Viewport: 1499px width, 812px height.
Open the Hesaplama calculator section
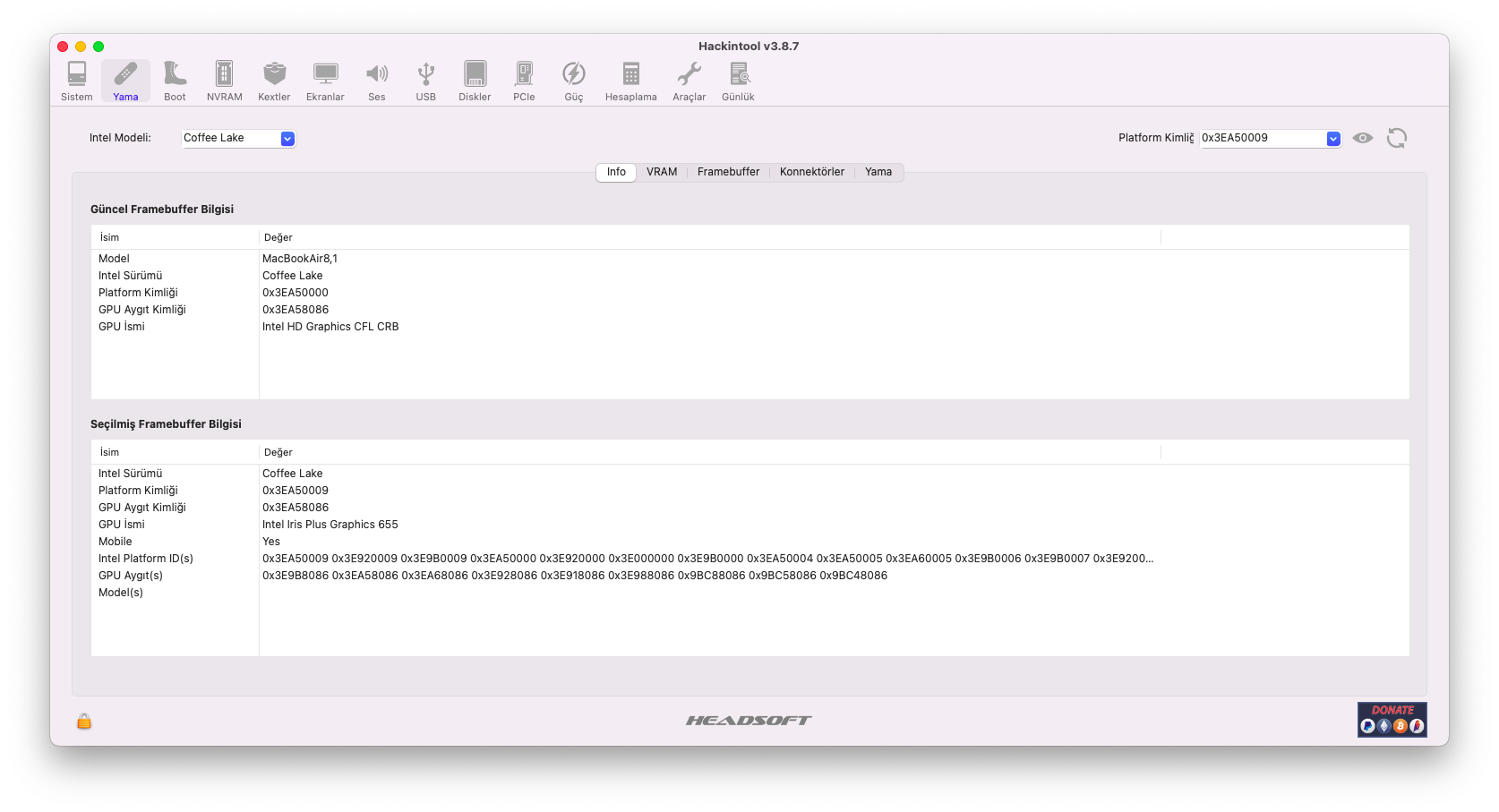click(x=631, y=81)
